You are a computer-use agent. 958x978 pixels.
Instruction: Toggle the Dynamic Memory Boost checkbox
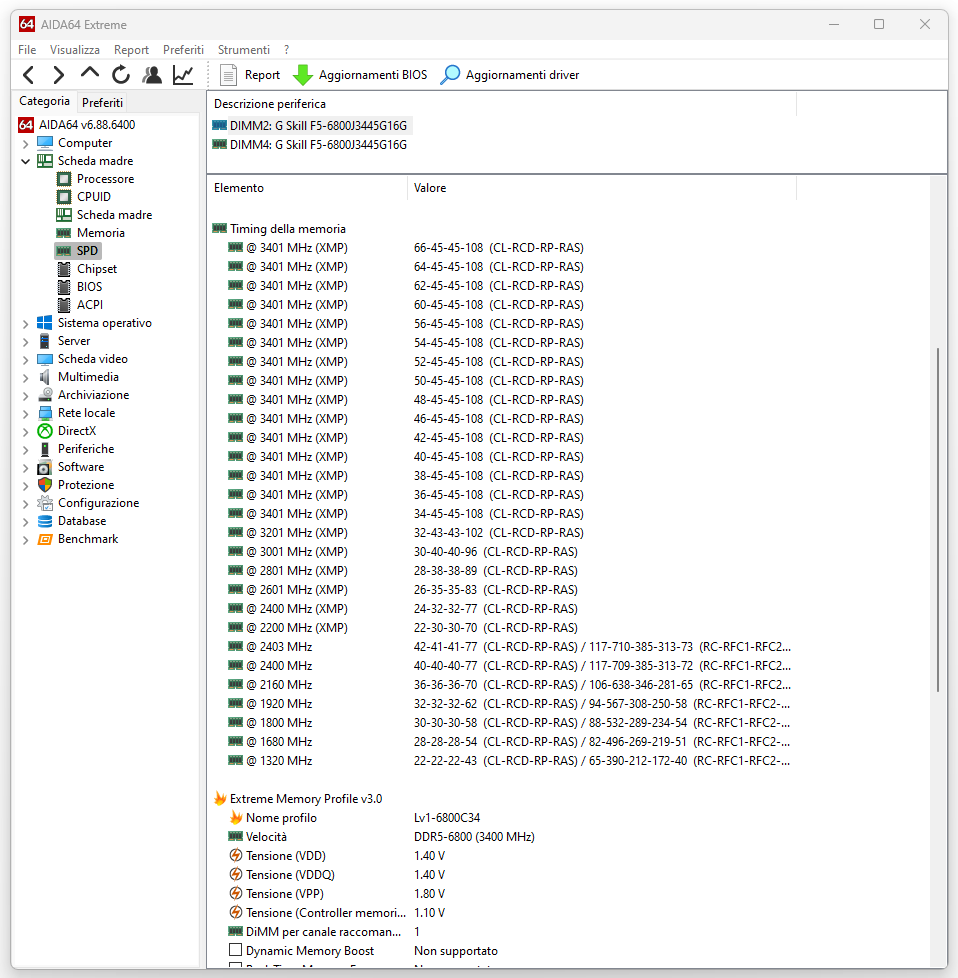pyautogui.click(x=235, y=950)
